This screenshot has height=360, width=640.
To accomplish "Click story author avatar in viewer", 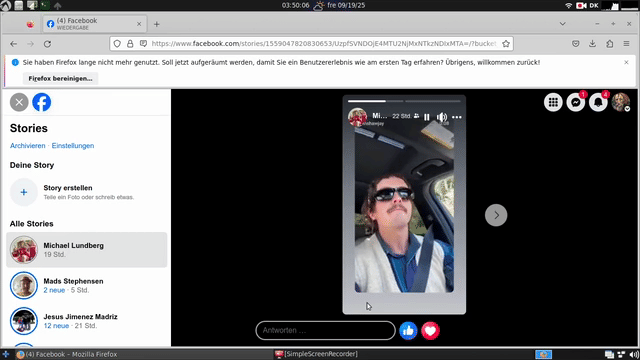I will pyautogui.click(x=357, y=117).
